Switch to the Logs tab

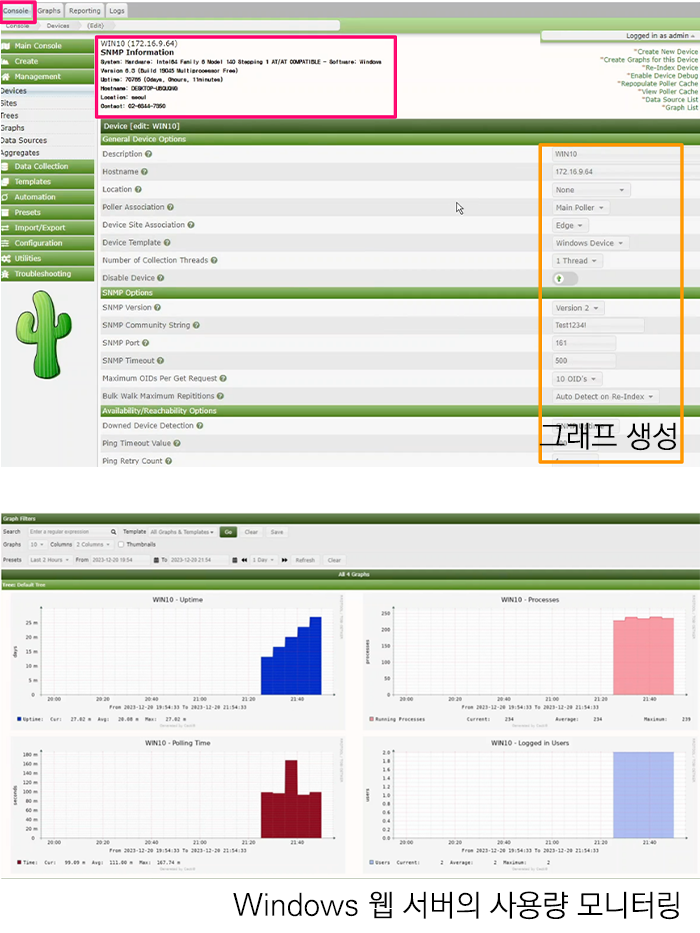click(117, 11)
